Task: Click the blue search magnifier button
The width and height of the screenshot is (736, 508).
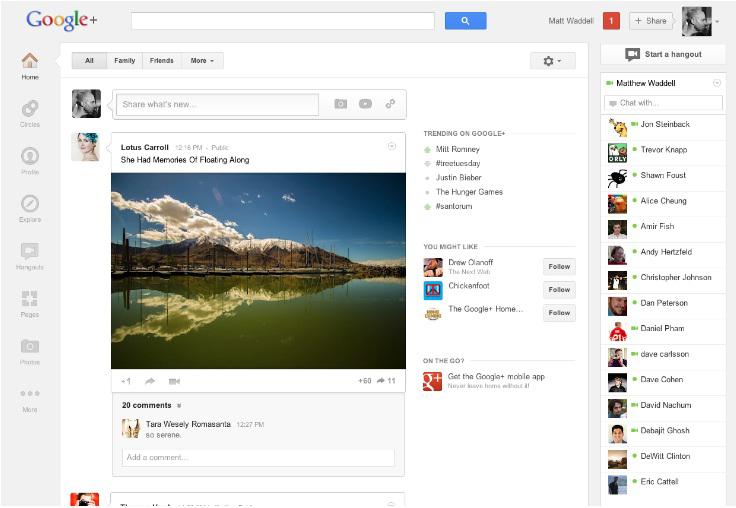Action: point(465,21)
